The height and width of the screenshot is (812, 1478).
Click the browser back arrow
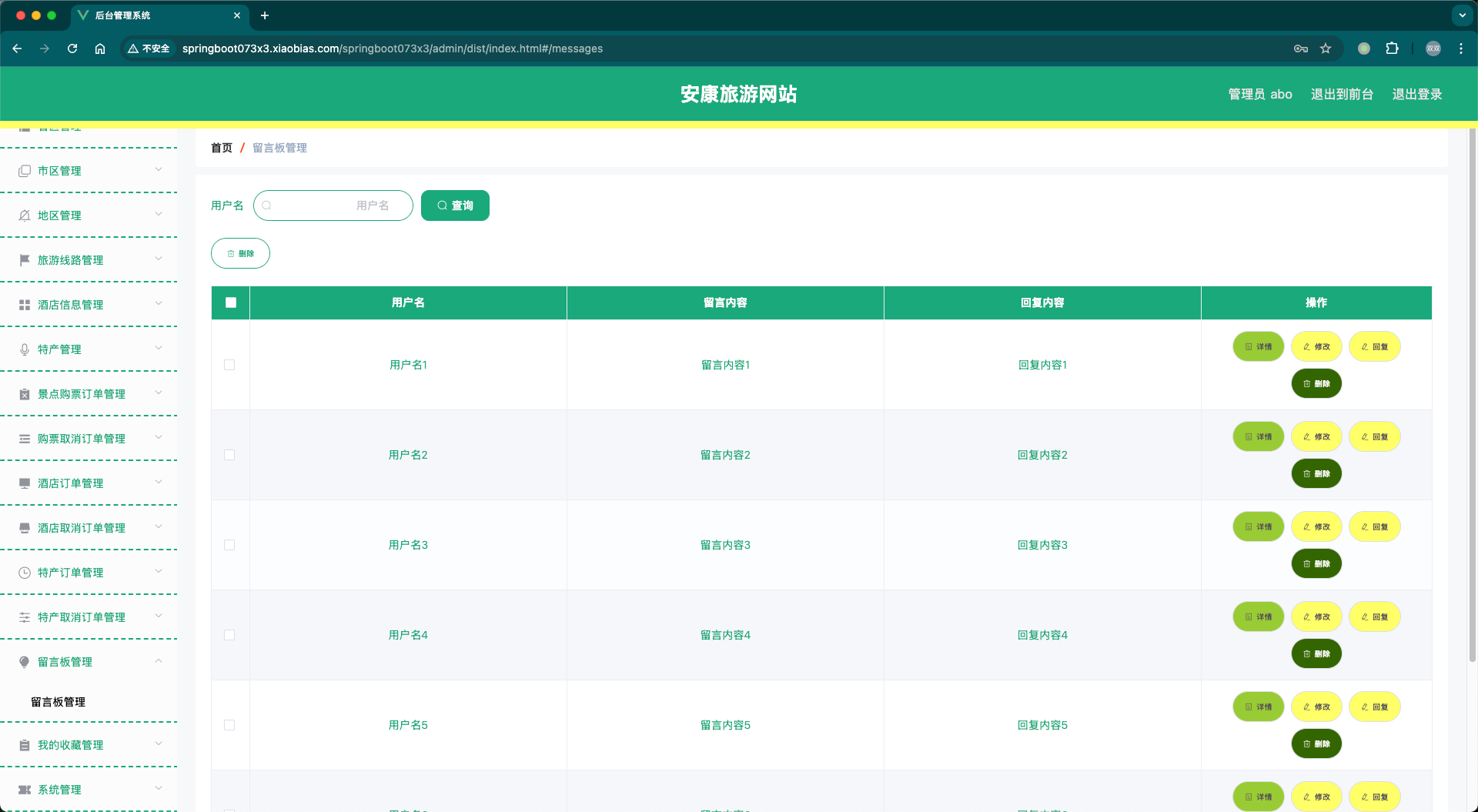(17, 48)
